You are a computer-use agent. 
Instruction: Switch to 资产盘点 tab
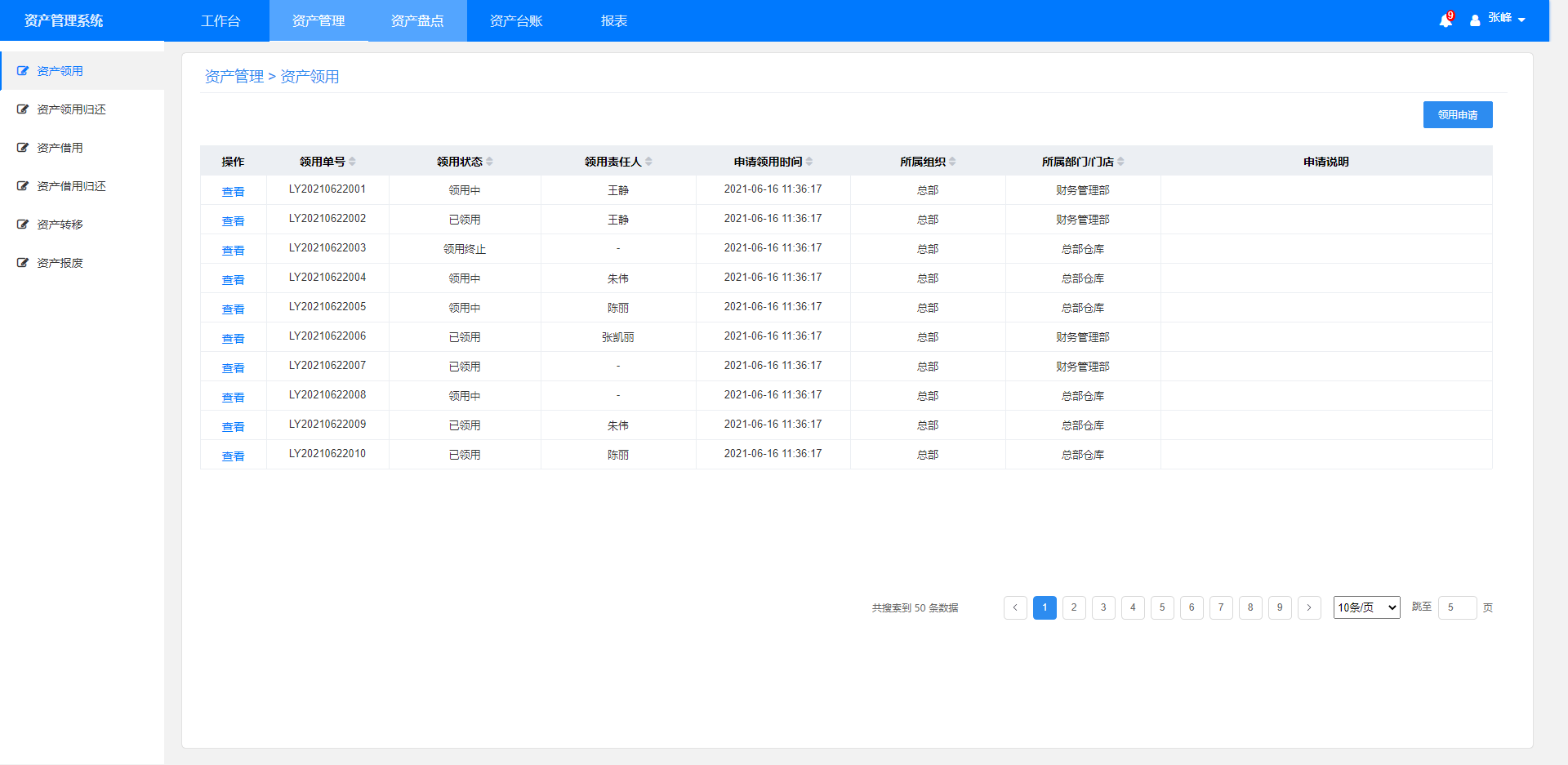pos(417,20)
